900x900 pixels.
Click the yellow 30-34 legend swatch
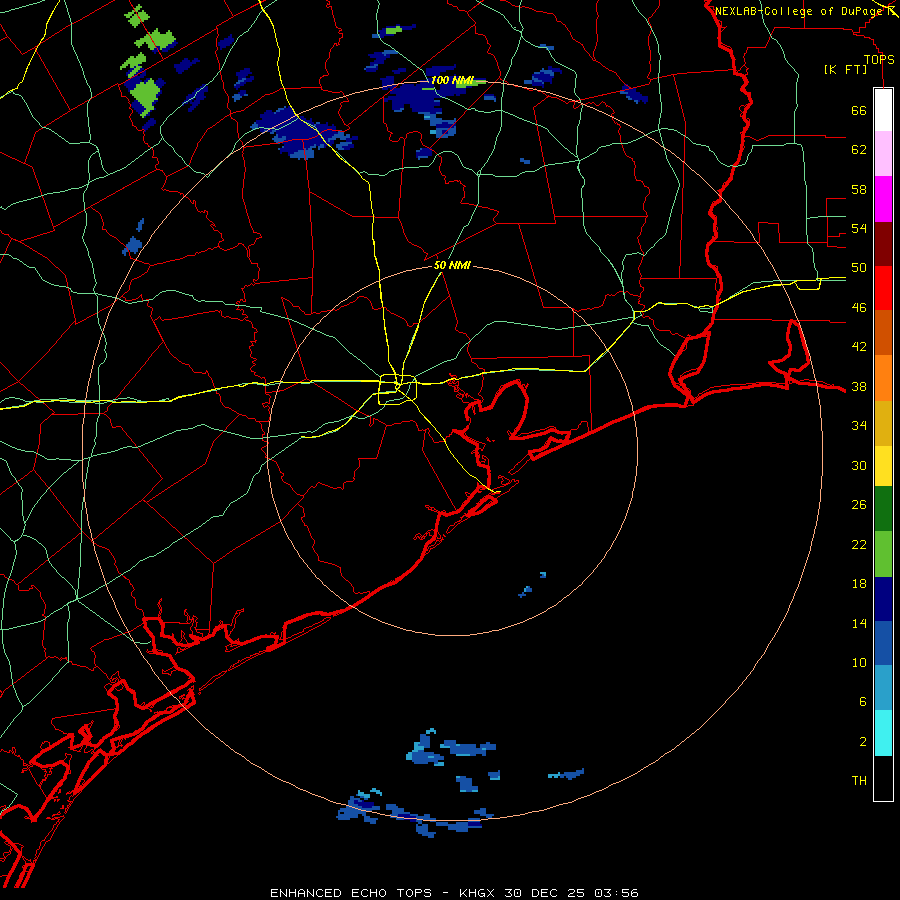point(883,465)
